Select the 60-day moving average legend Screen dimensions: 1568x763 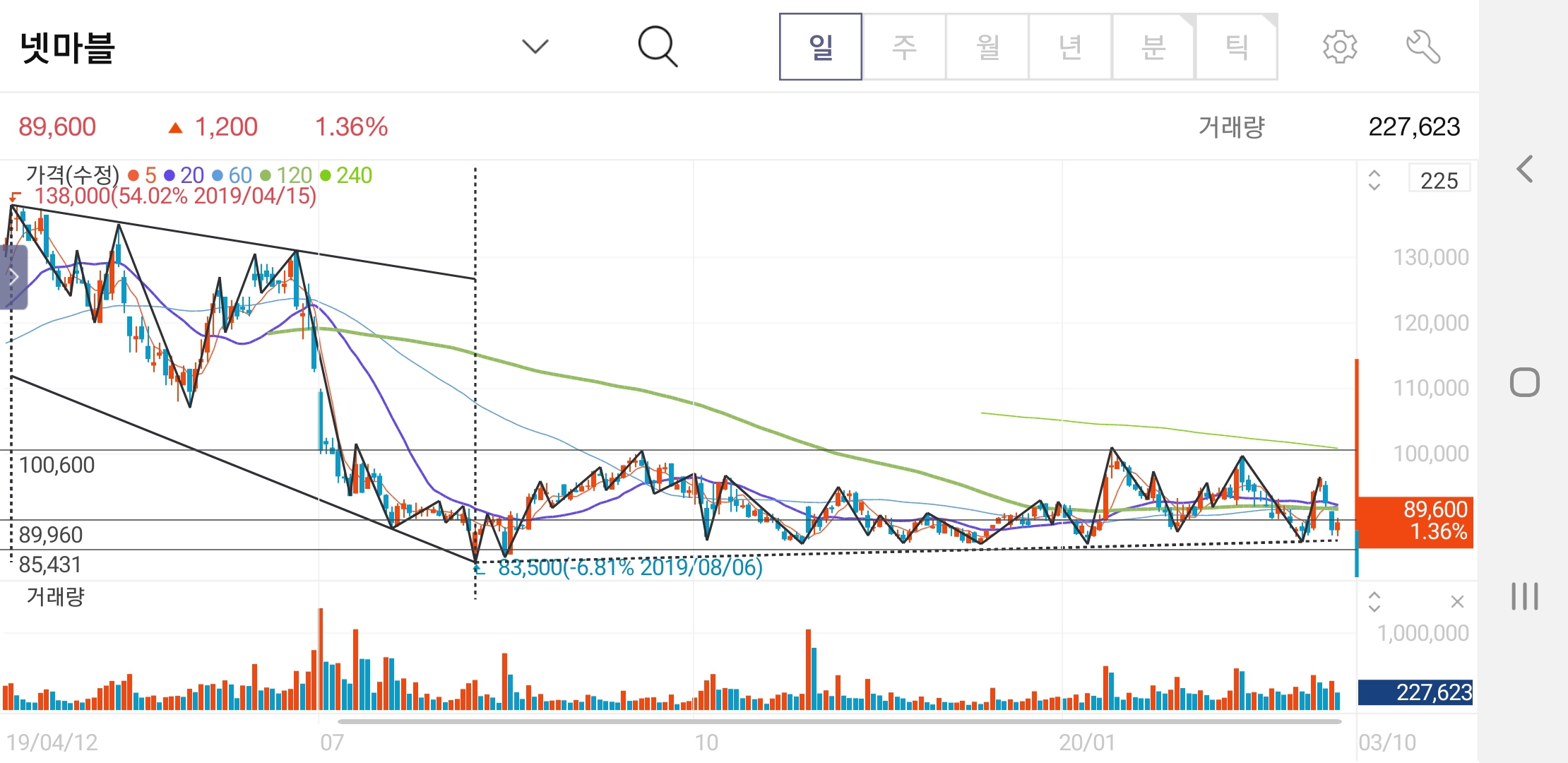pyautogui.click(x=232, y=175)
